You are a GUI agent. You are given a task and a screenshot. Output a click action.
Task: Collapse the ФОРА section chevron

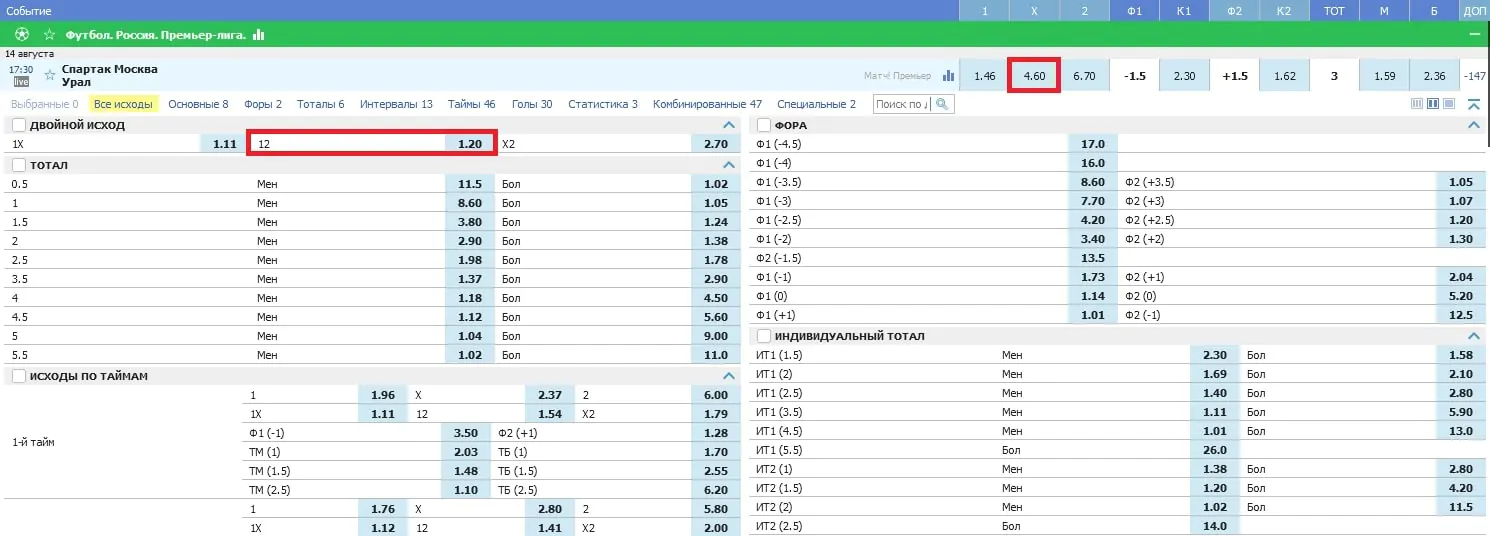coord(1473,125)
